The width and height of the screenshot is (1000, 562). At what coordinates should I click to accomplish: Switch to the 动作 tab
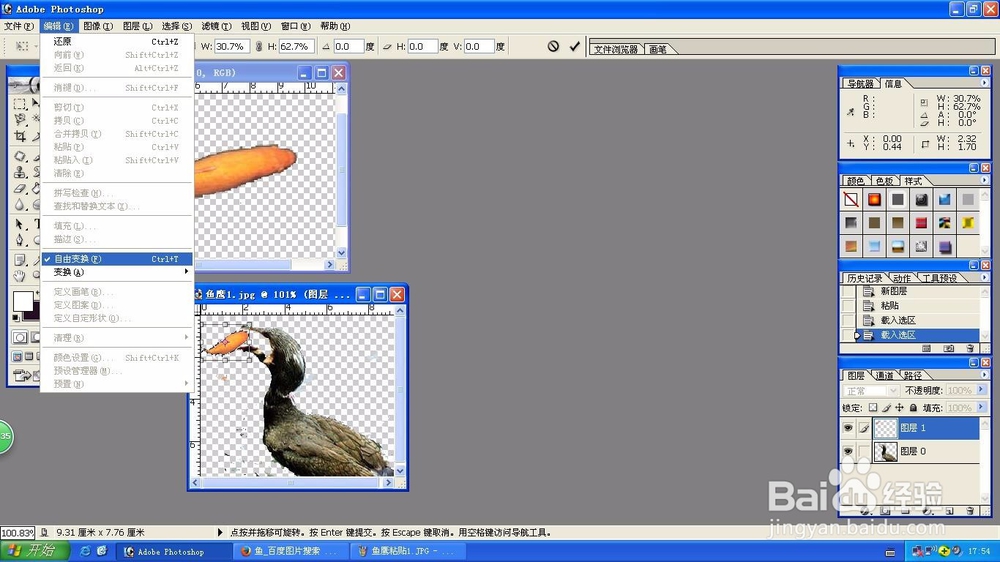pos(901,278)
